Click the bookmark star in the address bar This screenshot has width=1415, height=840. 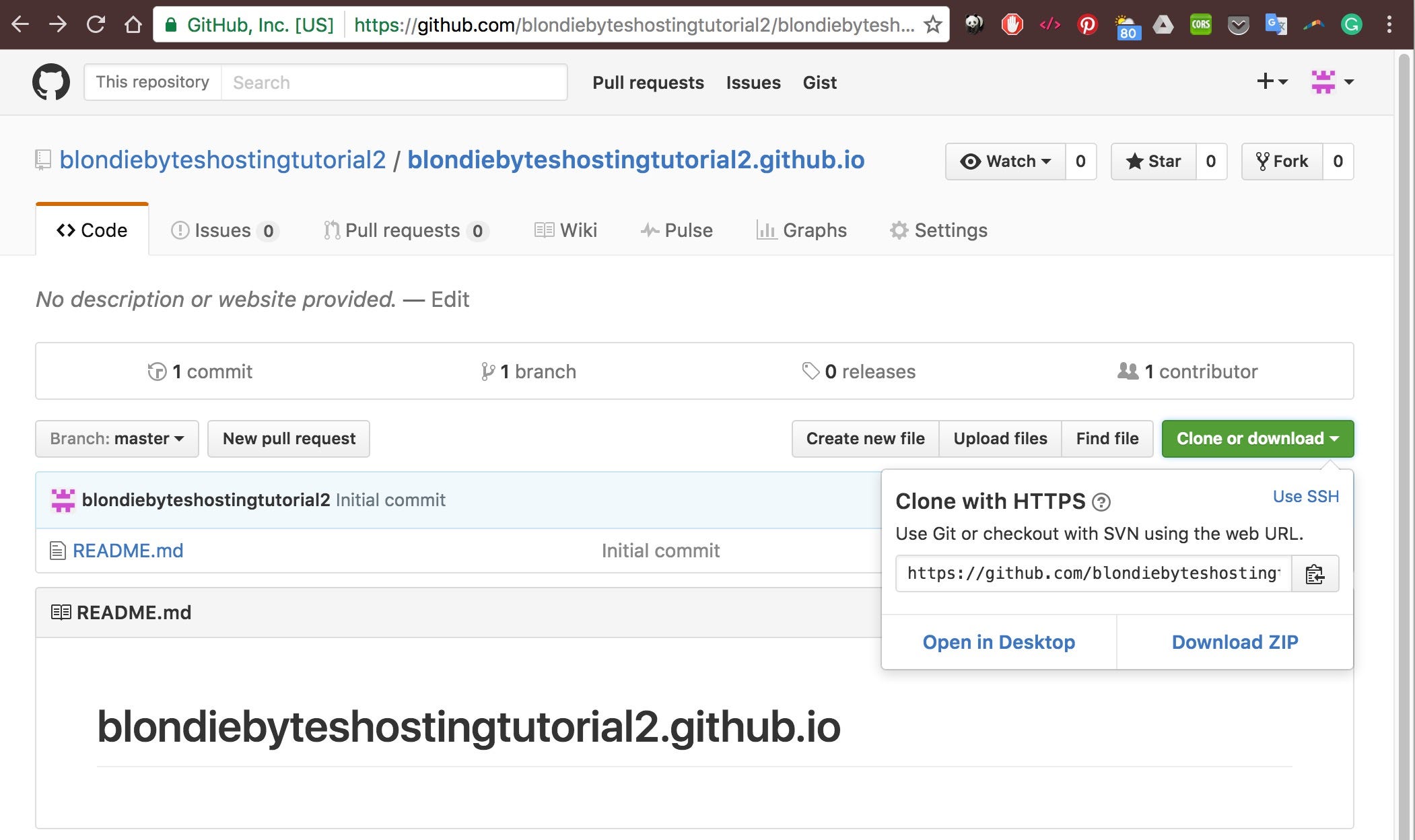pos(932,24)
